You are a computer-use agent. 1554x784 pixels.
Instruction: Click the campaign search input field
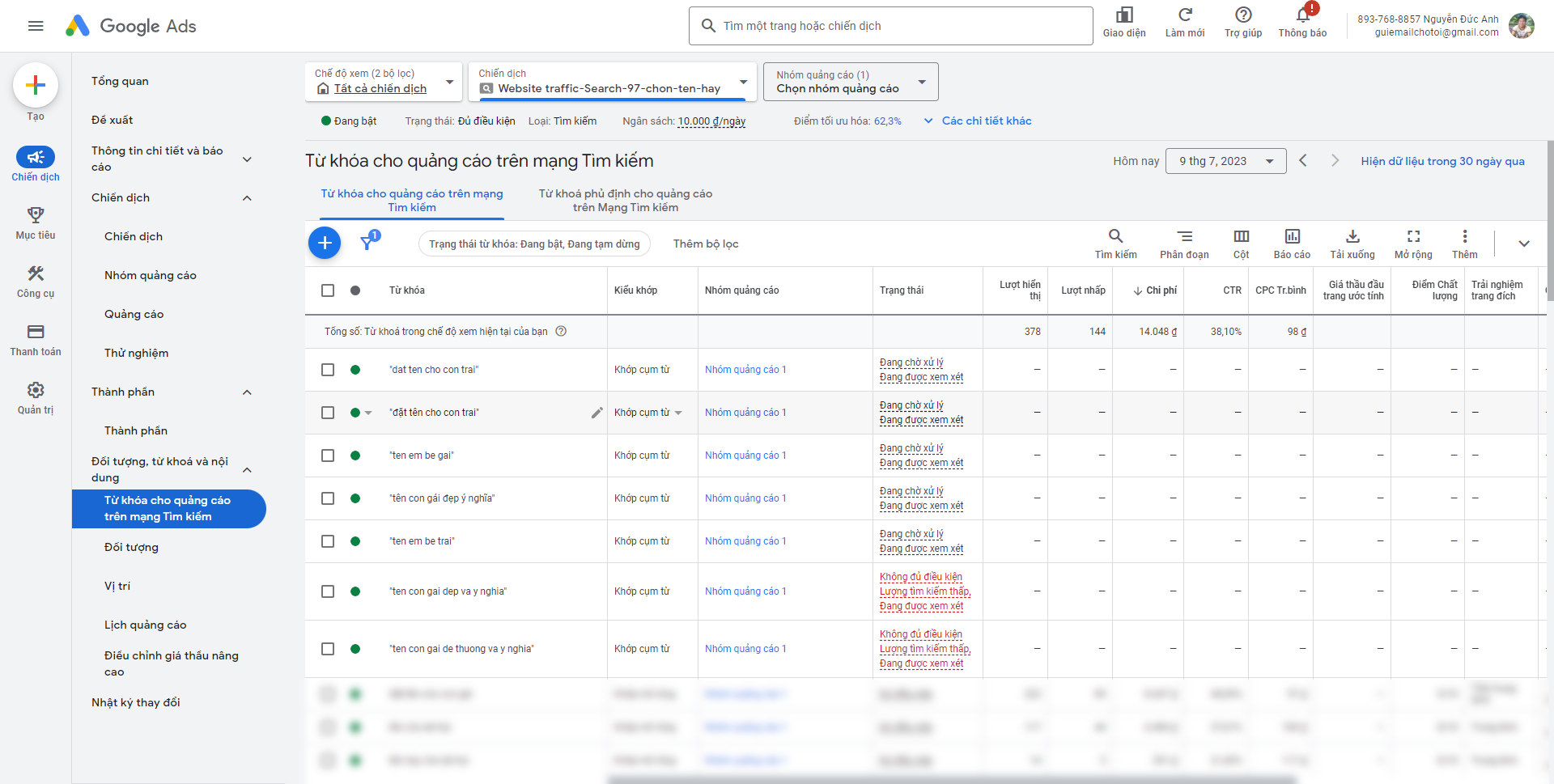pos(890,26)
